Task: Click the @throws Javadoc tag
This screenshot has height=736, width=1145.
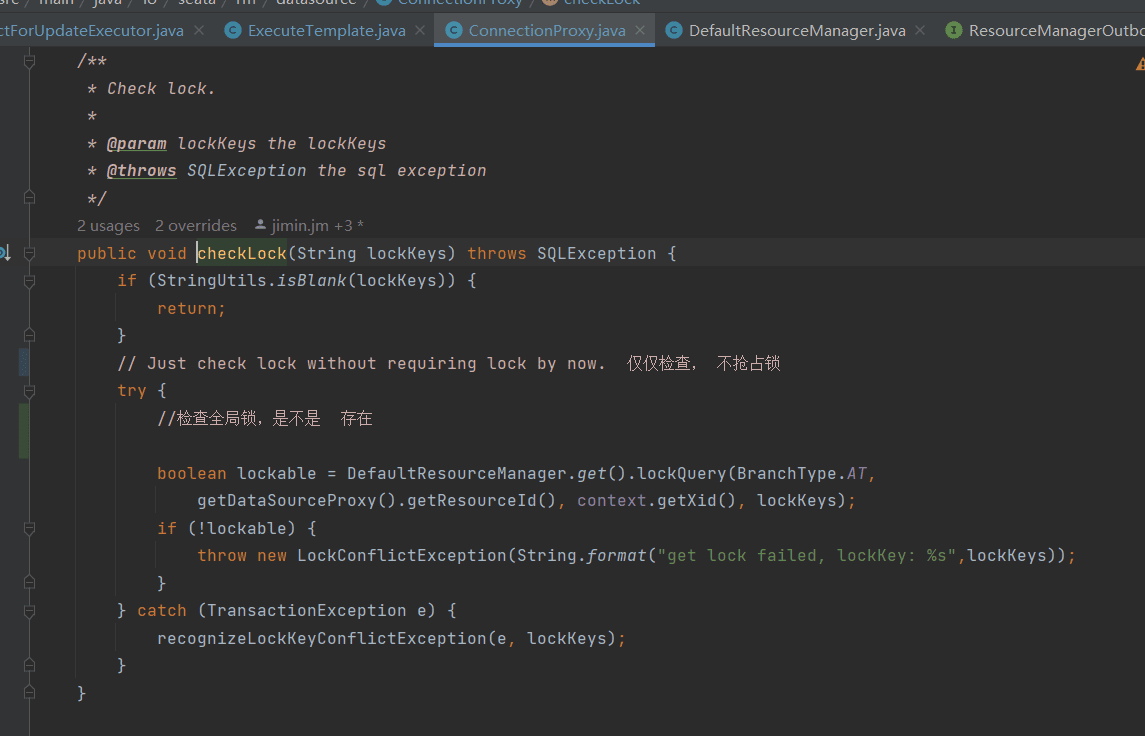Action: (x=142, y=170)
